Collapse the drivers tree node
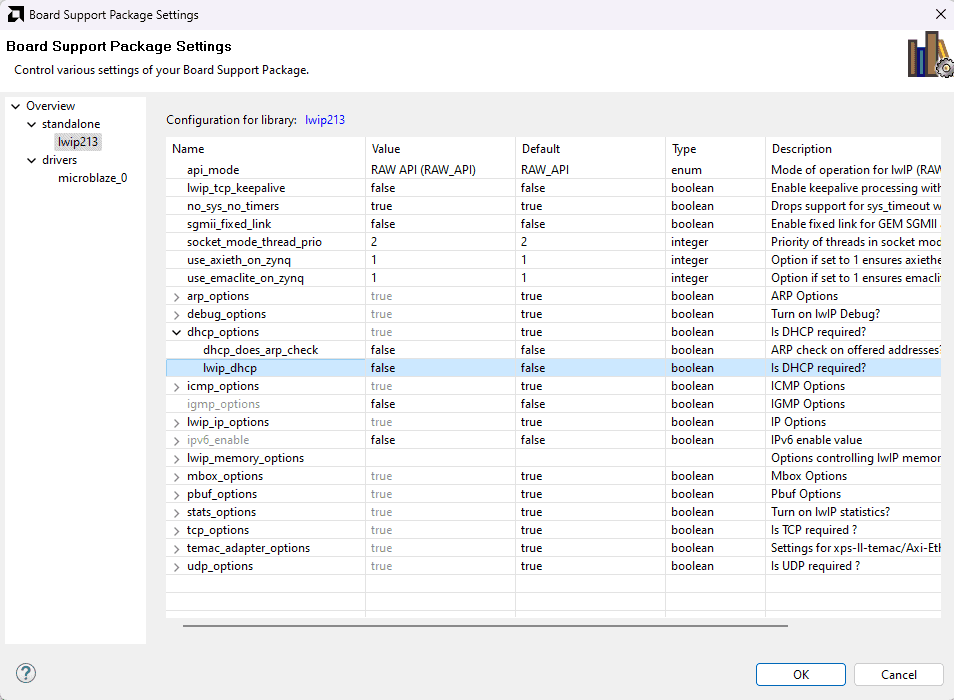This screenshot has width=954, height=700. [31, 160]
